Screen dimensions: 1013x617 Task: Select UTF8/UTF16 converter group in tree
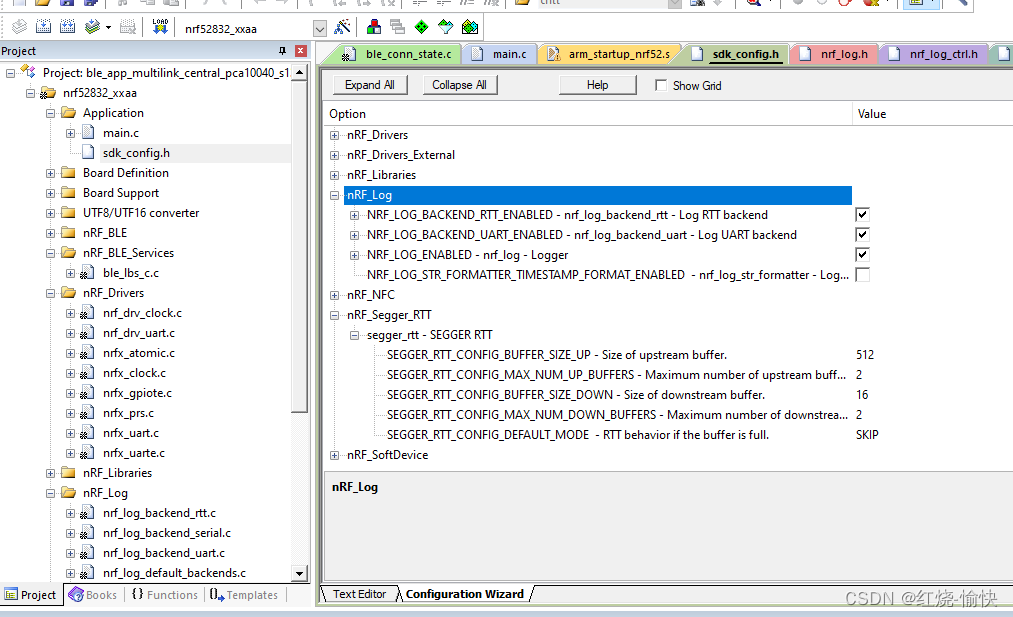point(141,213)
